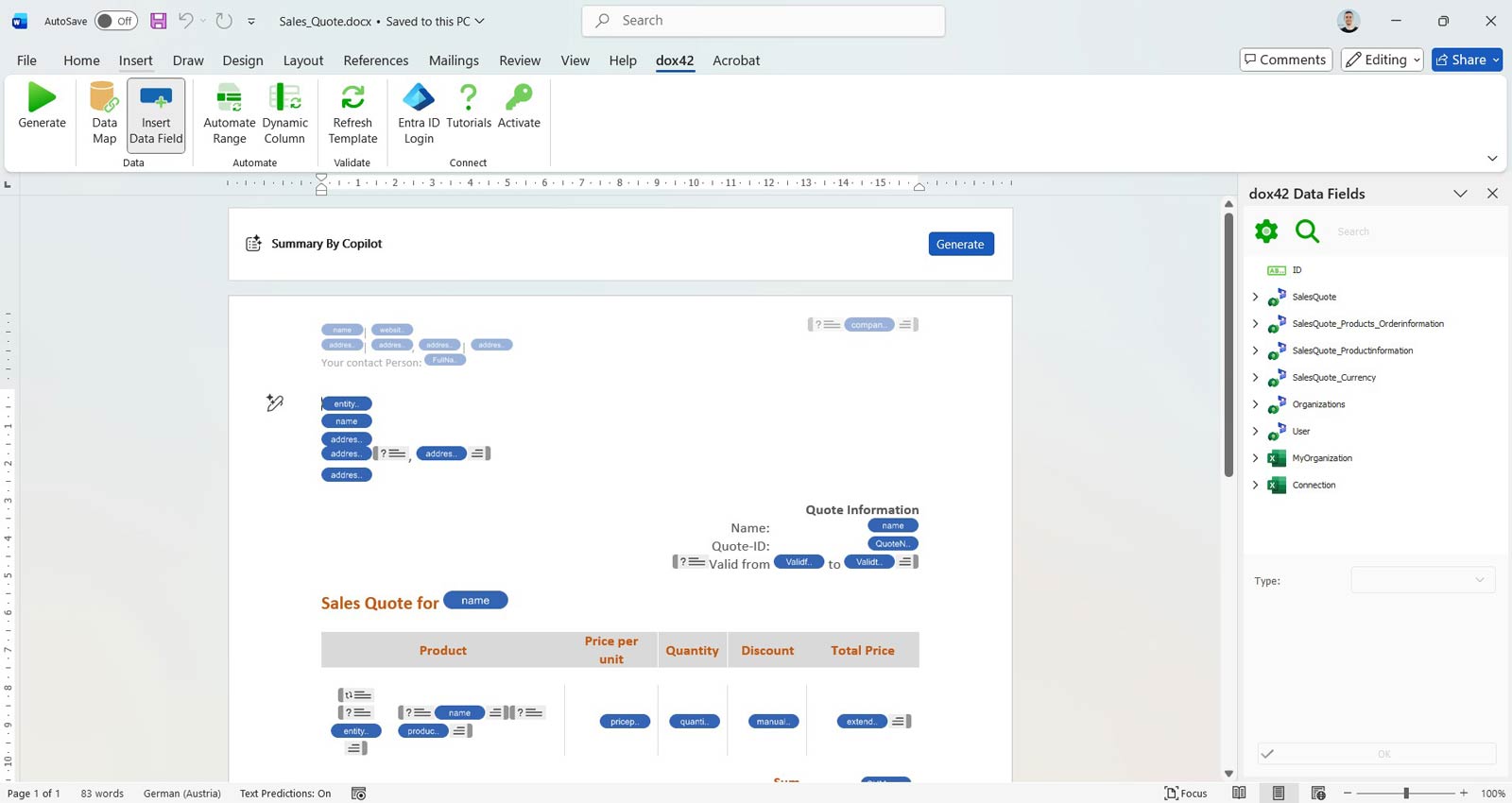Screen dimensions: 1512x803
Task: Click the Share button
Action: coord(1467,60)
